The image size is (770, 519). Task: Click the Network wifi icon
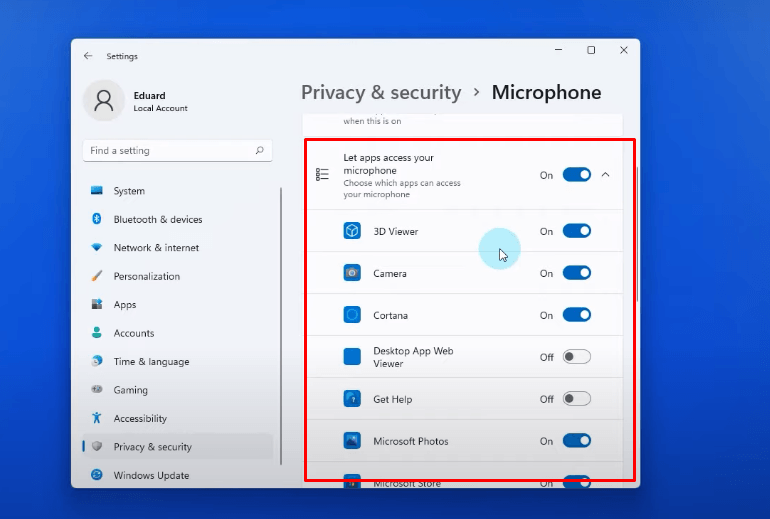coord(97,247)
